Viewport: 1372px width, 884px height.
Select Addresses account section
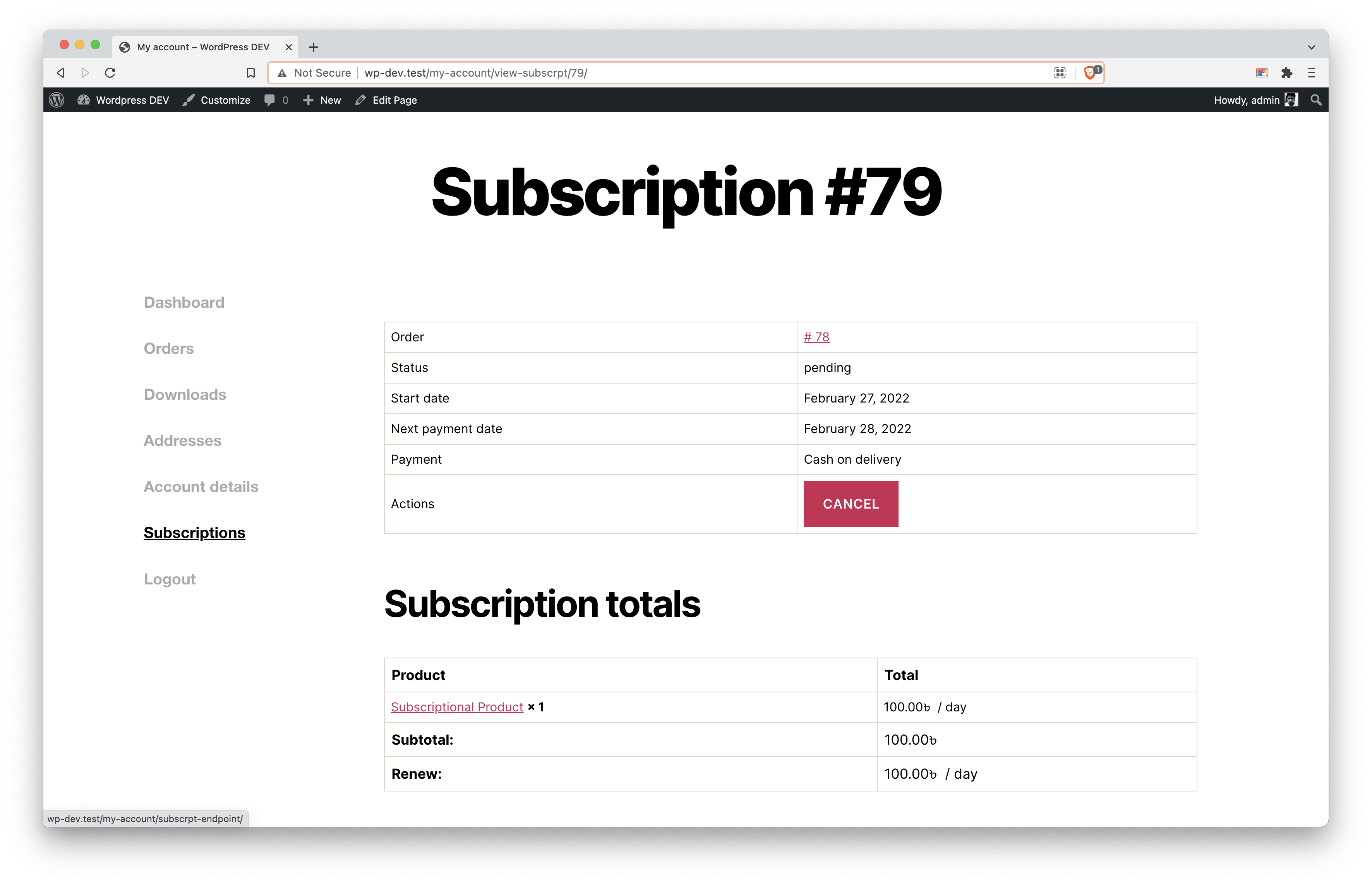(183, 440)
